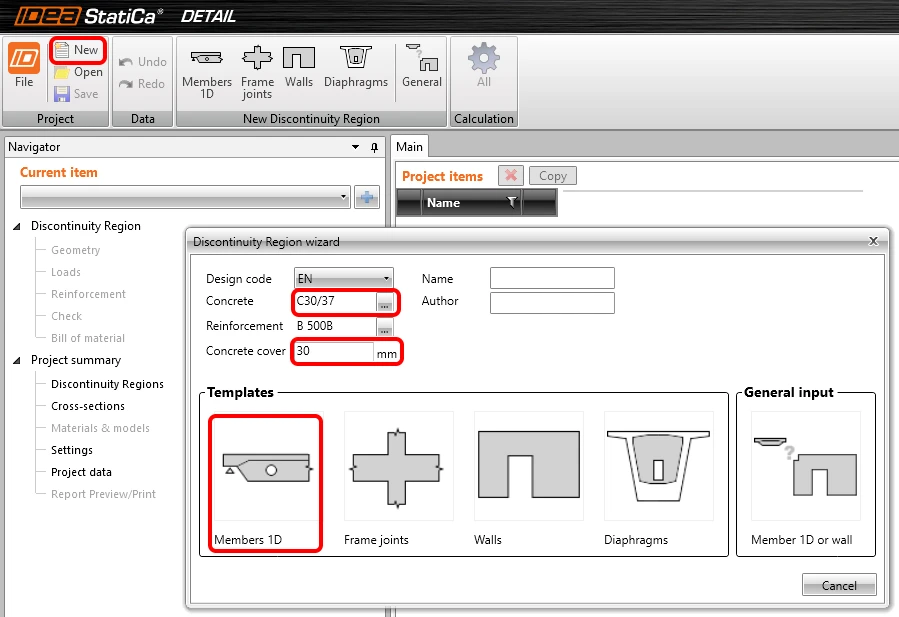Click the Concrete C30/37 field
The height and width of the screenshot is (617, 899).
[335, 301]
